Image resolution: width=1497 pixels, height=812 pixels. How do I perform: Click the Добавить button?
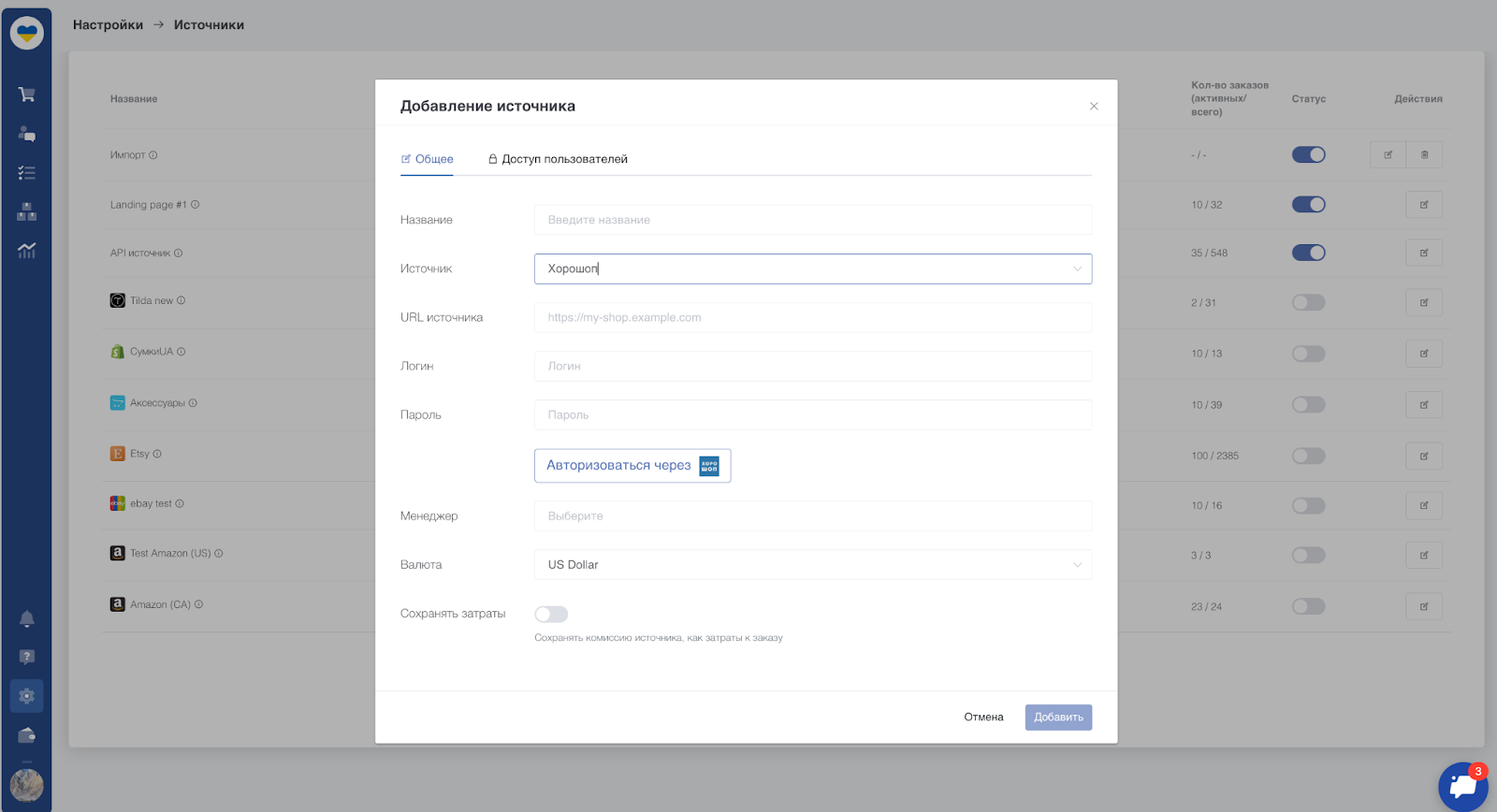tap(1058, 718)
